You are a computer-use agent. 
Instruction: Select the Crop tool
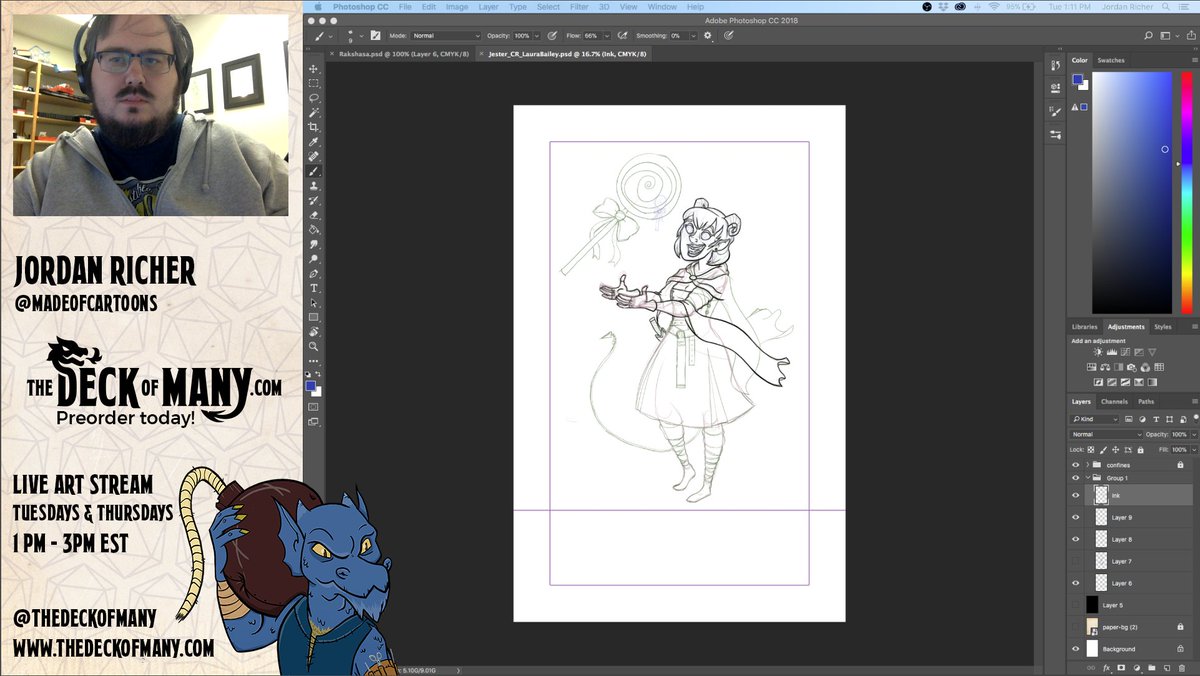point(314,127)
